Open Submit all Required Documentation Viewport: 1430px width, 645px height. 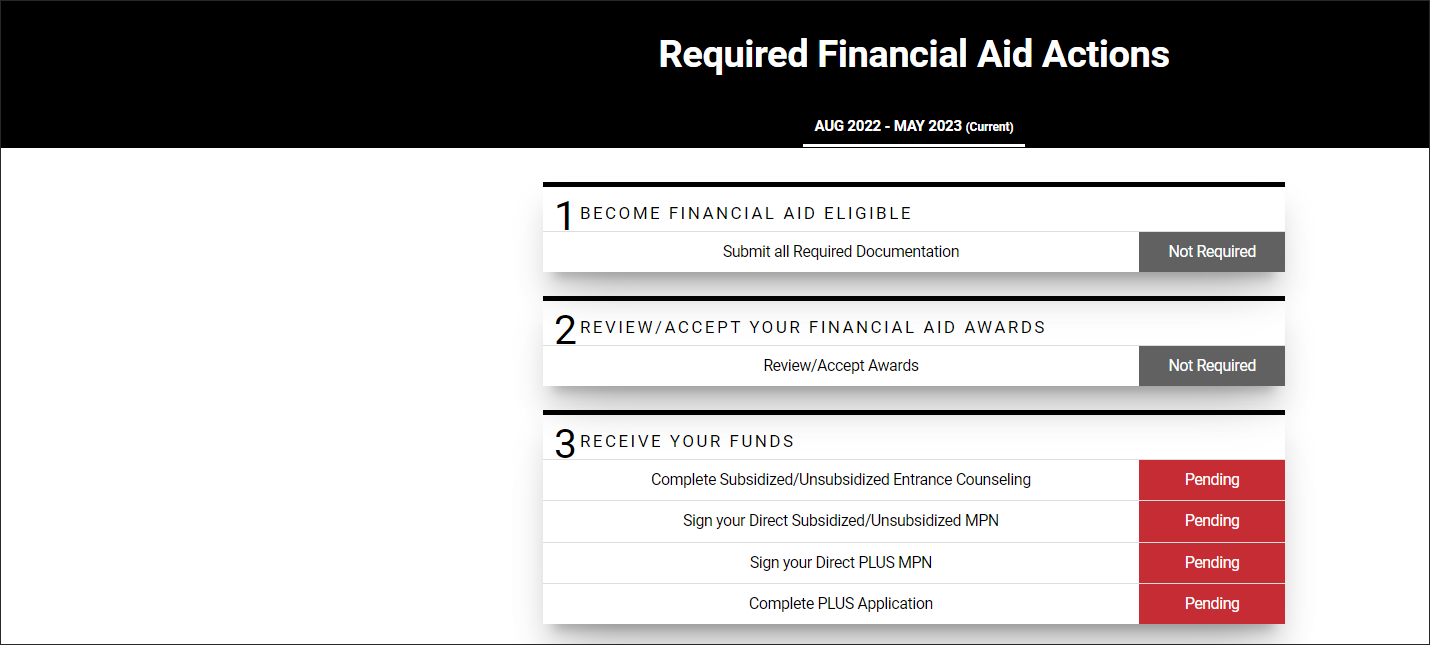tap(840, 251)
